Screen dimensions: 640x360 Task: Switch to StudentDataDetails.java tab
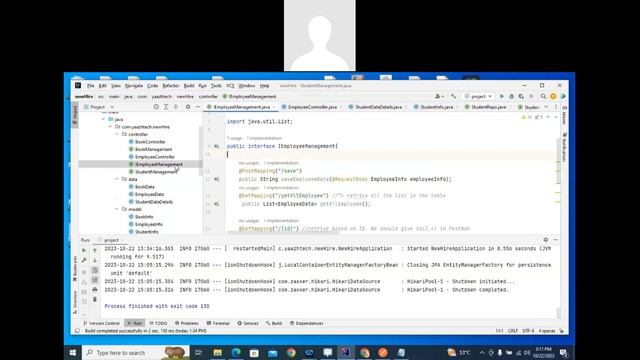[x=378, y=107]
